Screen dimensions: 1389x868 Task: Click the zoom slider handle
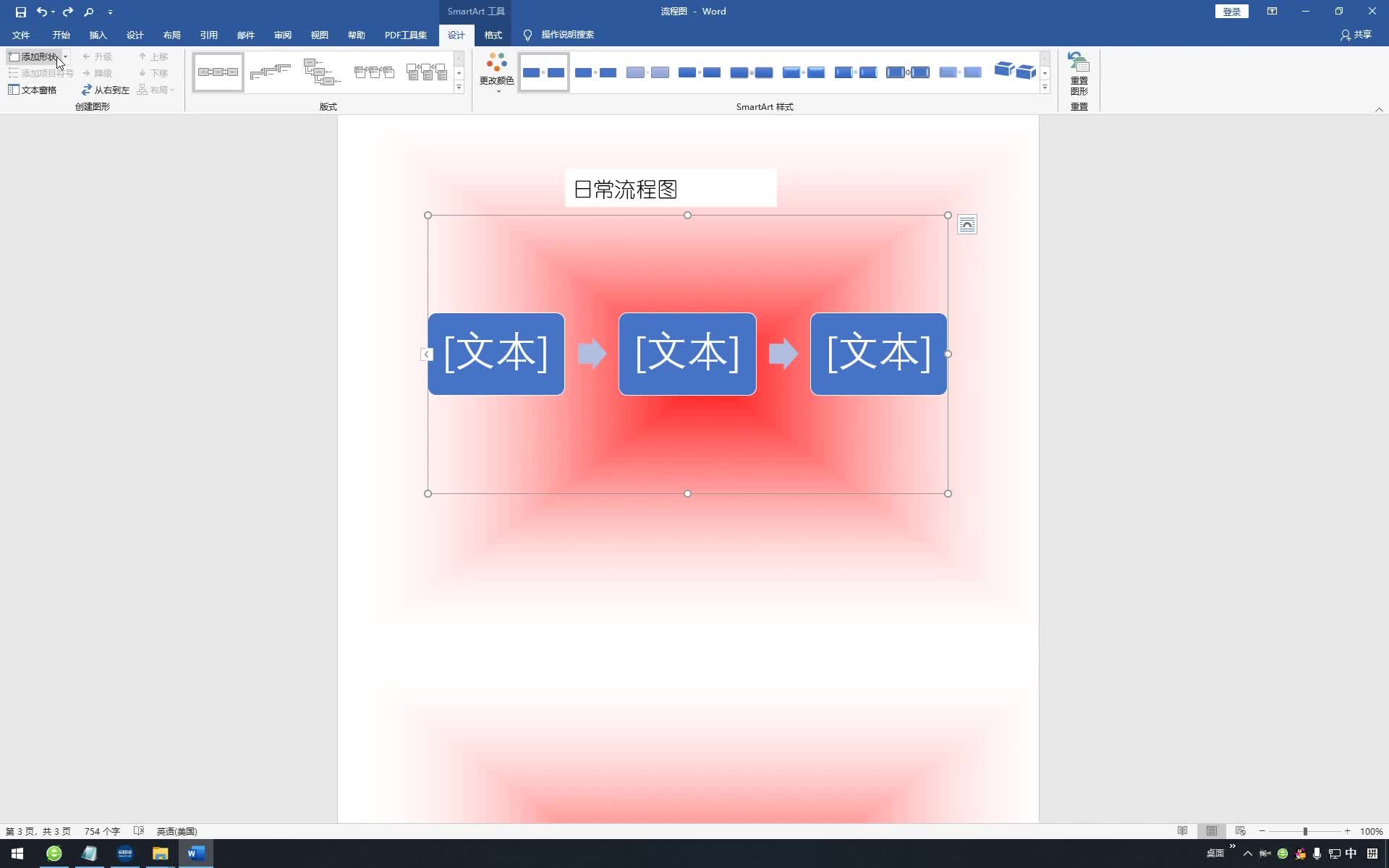pos(1305,831)
